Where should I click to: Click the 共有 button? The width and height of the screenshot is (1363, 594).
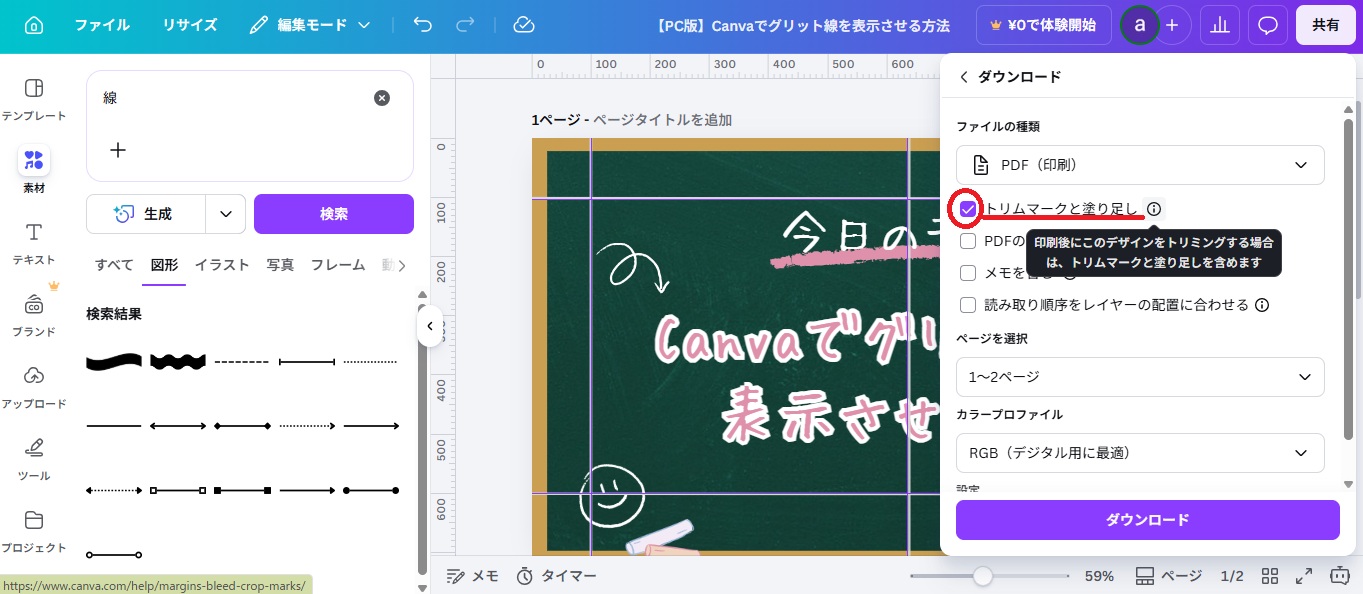point(1326,25)
